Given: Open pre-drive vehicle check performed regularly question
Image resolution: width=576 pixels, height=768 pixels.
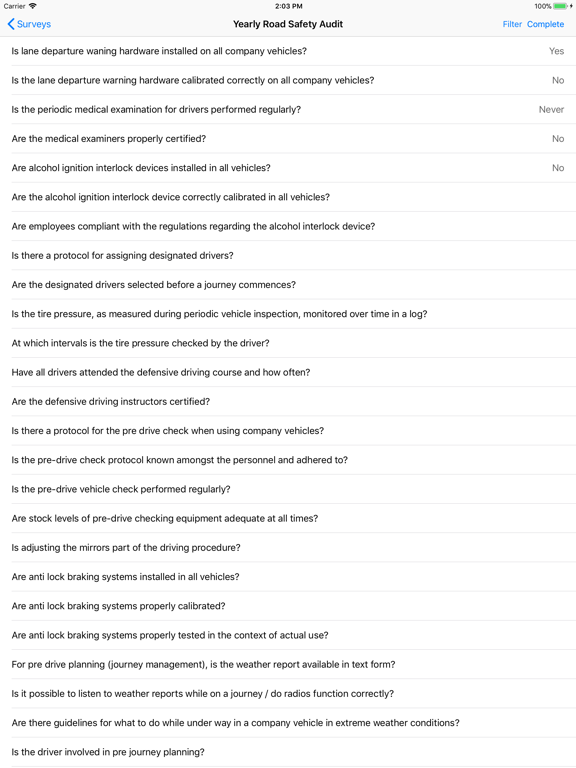Looking at the screenshot, I should (288, 489).
